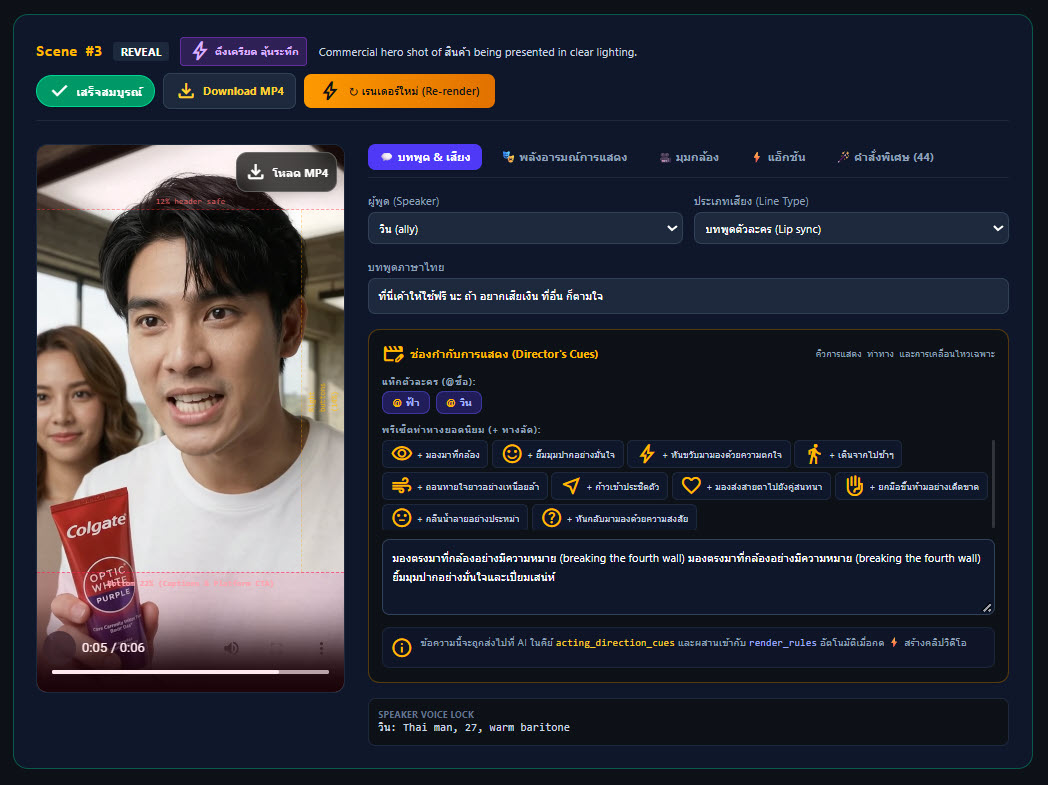Open the แอ็กชัน action tab
This screenshot has width=1048, height=785.
click(779, 157)
